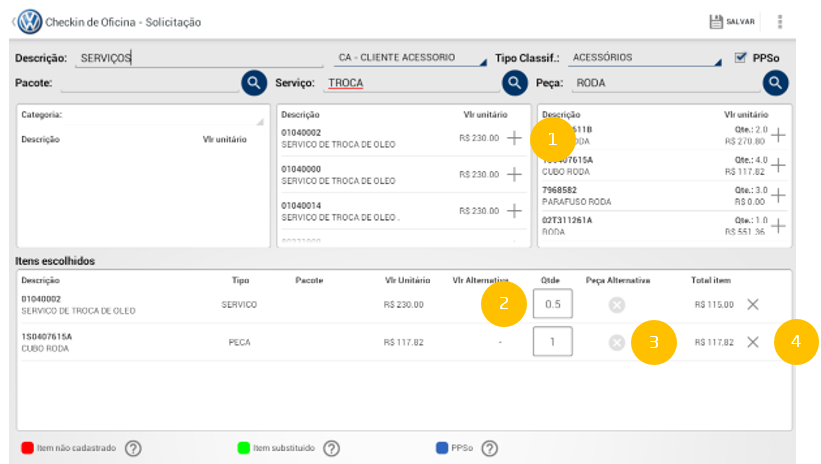Select service row 01040014 in list
Screen dimensions: 821x464
point(402,211)
